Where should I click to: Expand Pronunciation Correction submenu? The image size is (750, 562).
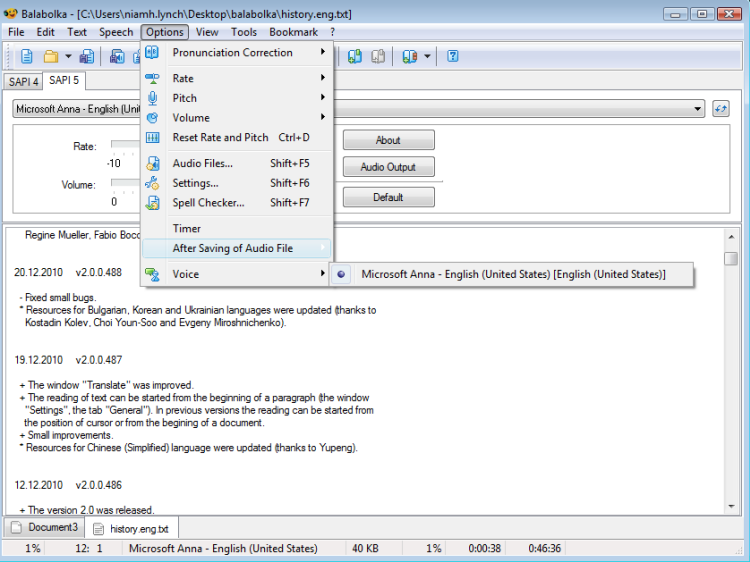323,52
